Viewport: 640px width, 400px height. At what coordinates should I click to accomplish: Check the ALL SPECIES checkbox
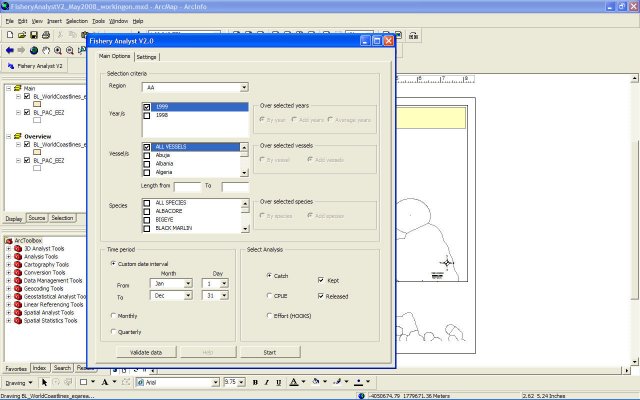pos(147,203)
